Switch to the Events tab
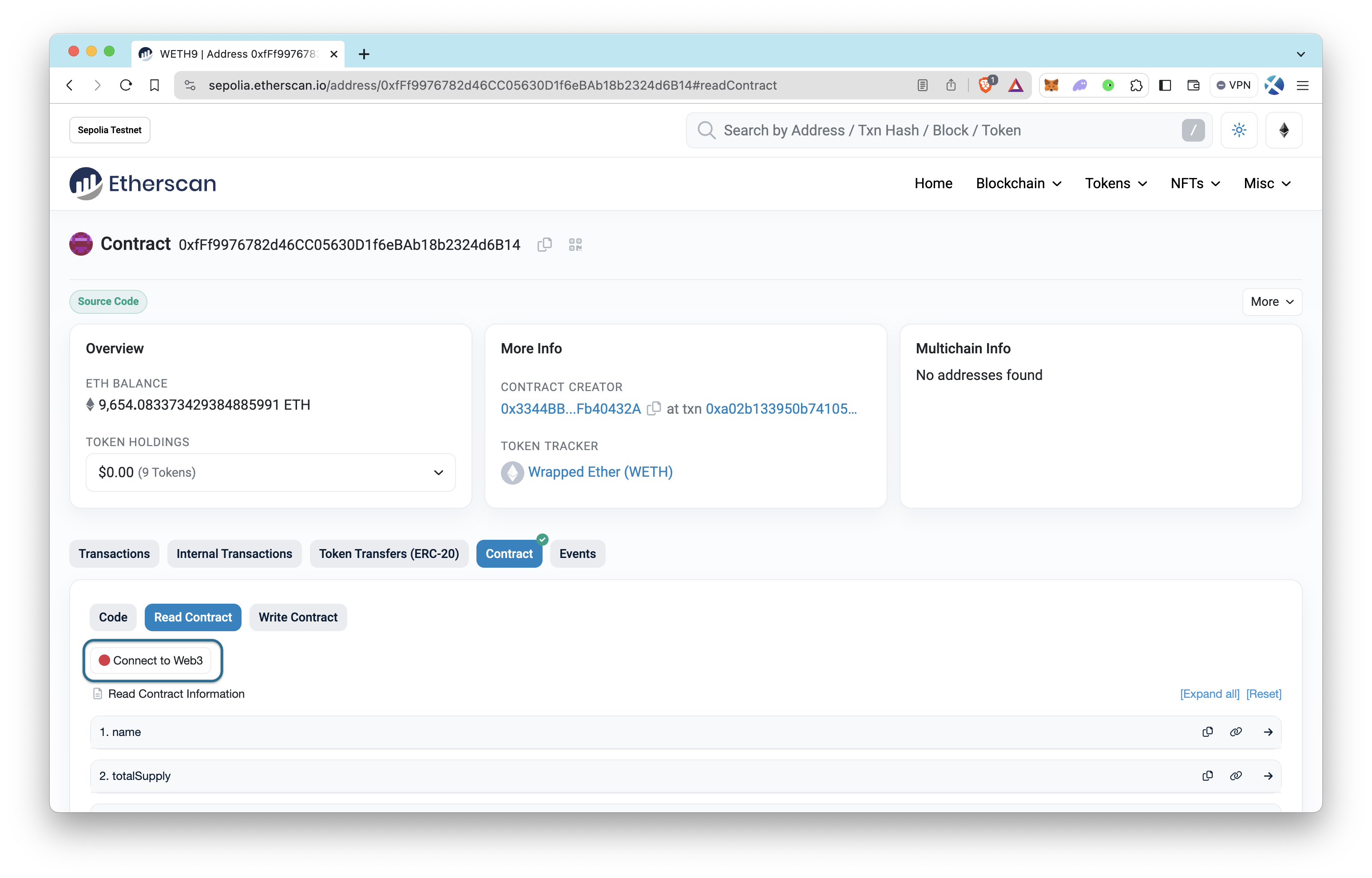Screen dimensions: 1372x878 coord(577,554)
